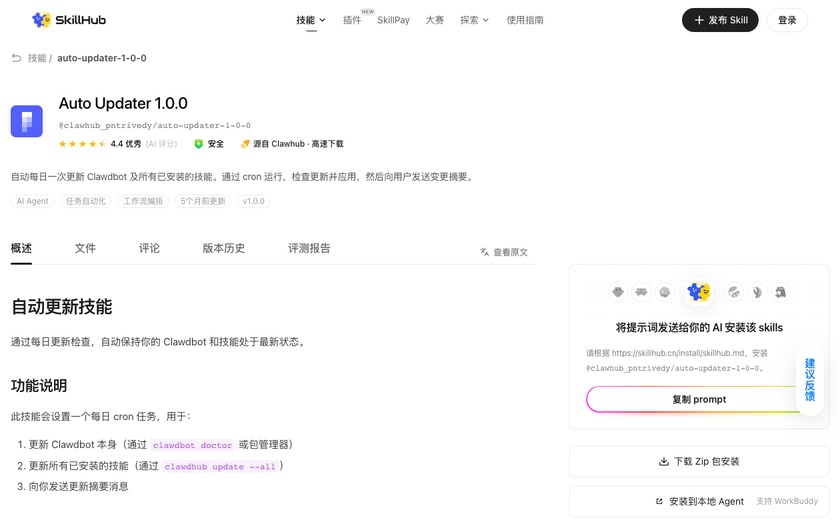Click the SkillHub logo
840x520 pixels.
point(69,20)
